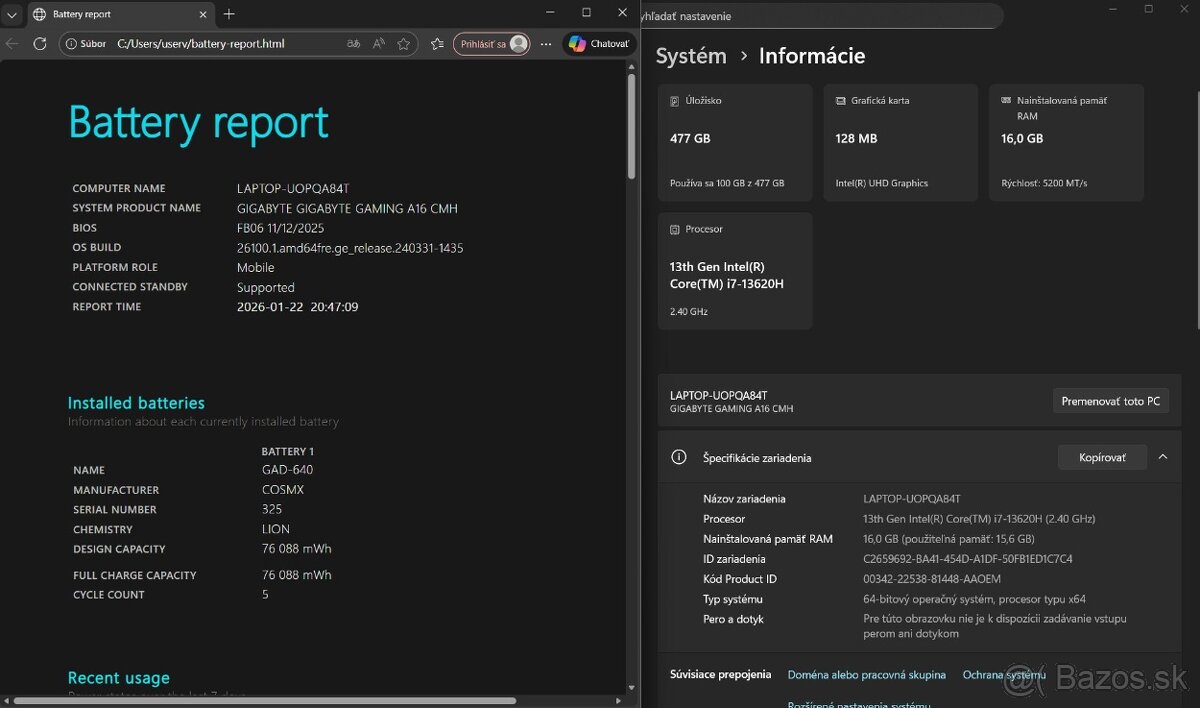Collapse the Špecifikácie zariadenia section
This screenshot has height=708, width=1200.
pyautogui.click(x=1162, y=457)
